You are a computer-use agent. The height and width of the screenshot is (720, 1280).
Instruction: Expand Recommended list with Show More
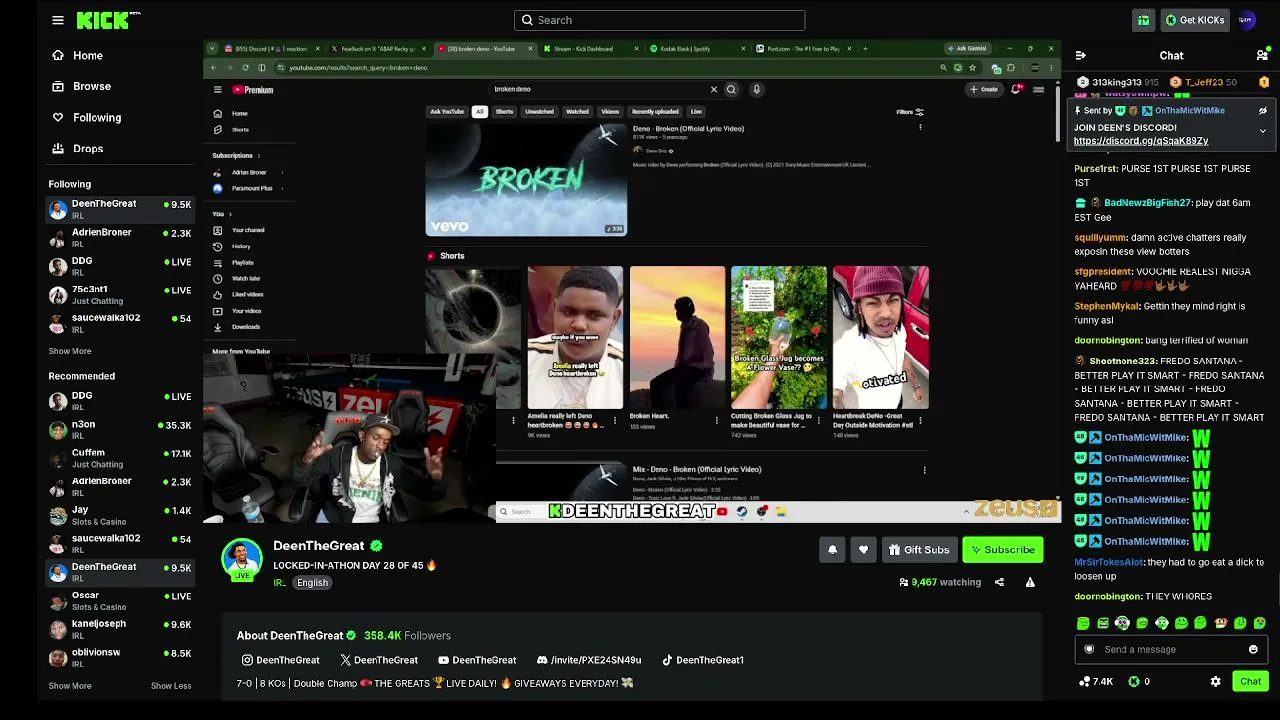click(x=70, y=686)
